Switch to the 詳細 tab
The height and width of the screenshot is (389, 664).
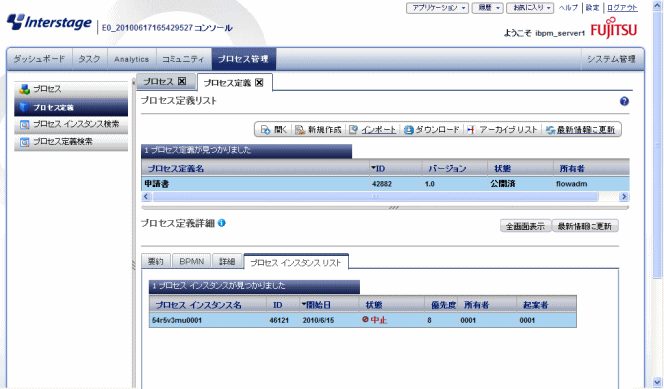point(227,261)
